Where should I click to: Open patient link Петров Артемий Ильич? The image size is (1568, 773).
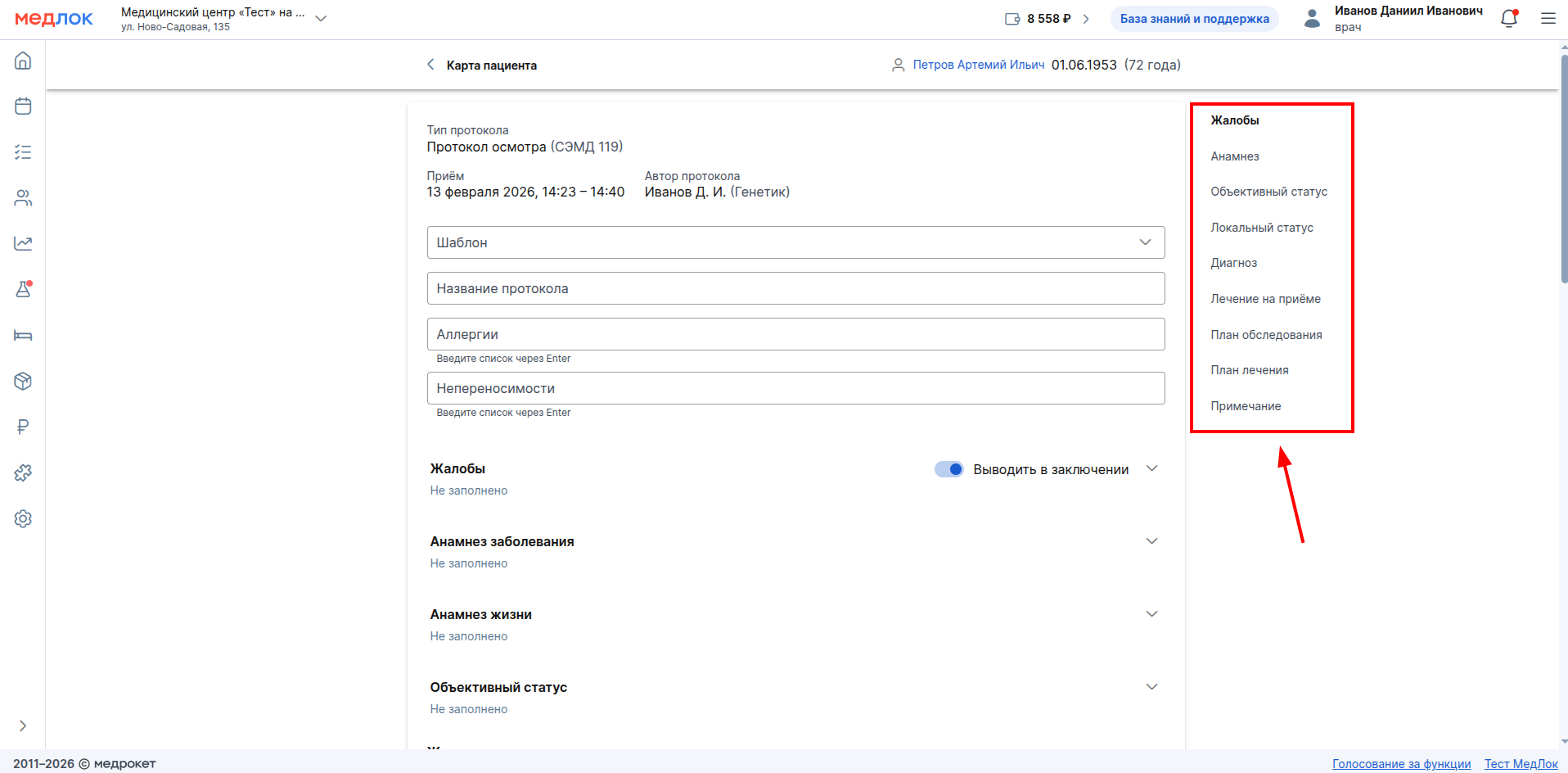point(978,65)
